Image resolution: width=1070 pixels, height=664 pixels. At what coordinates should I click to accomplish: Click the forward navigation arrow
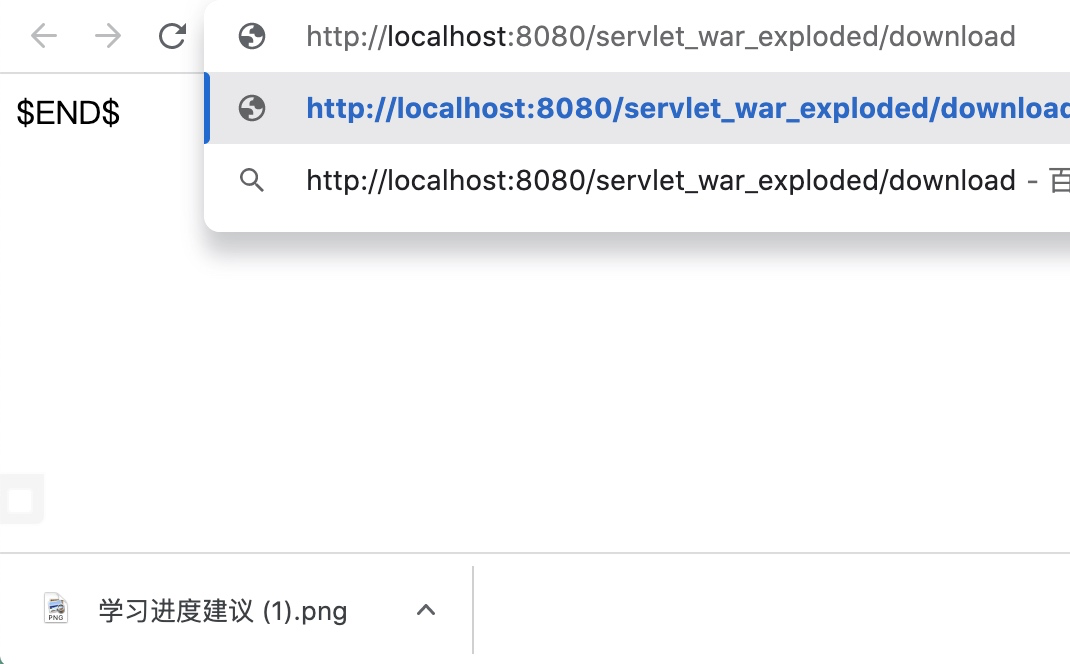pyautogui.click(x=107, y=37)
